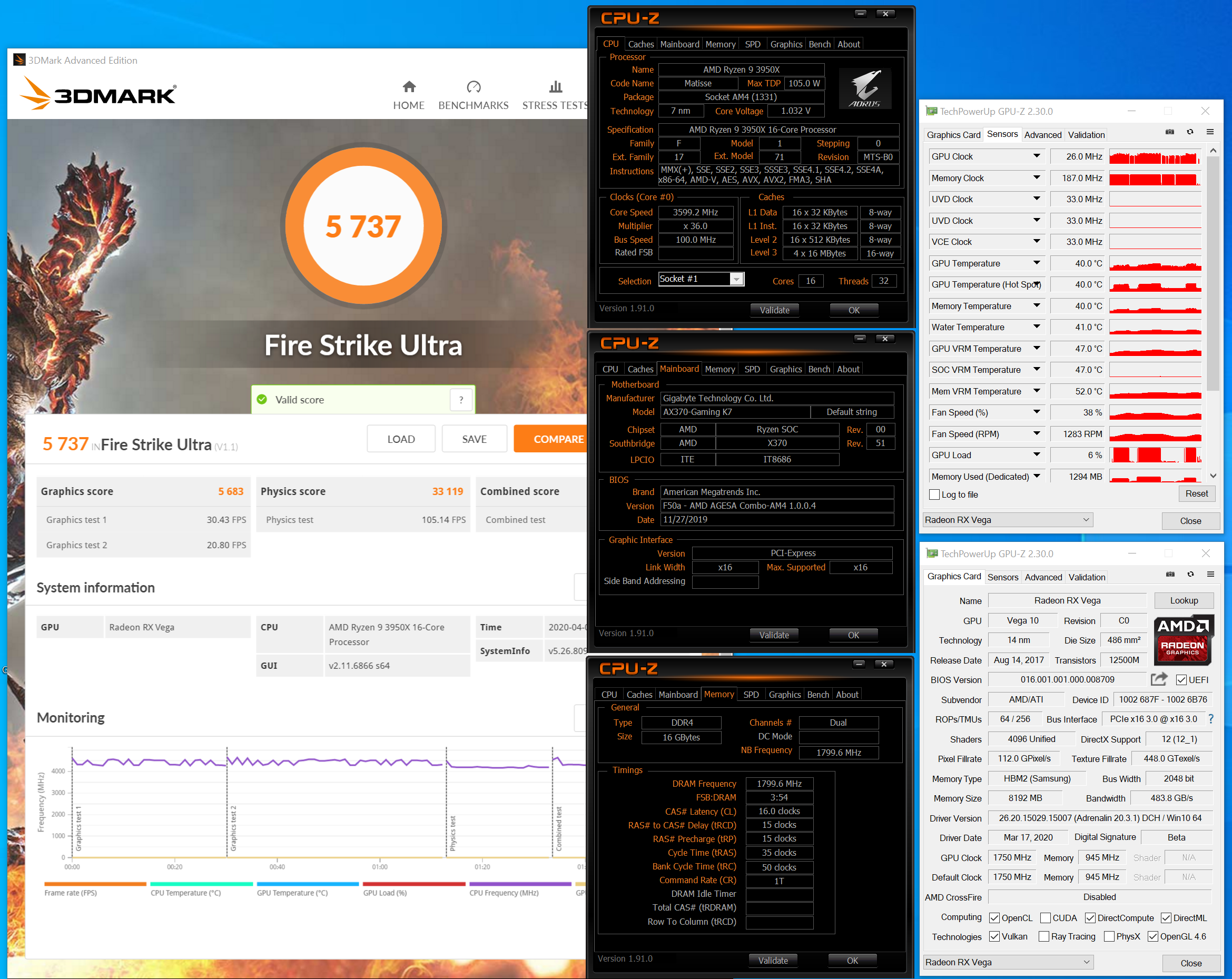Screen dimensions: 1232x979
Task: Toggle the PhysX checkbox
Action: tap(1109, 936)
